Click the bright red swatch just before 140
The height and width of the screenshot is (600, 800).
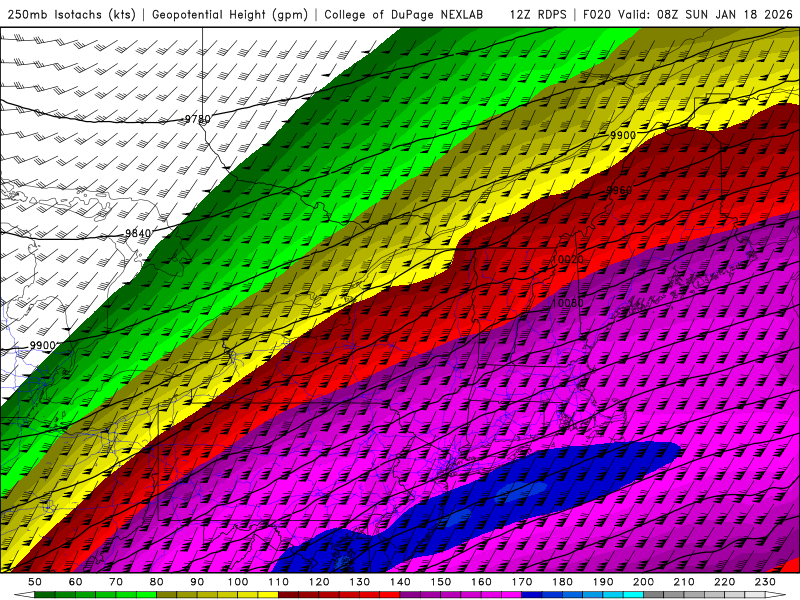[390, 595]
